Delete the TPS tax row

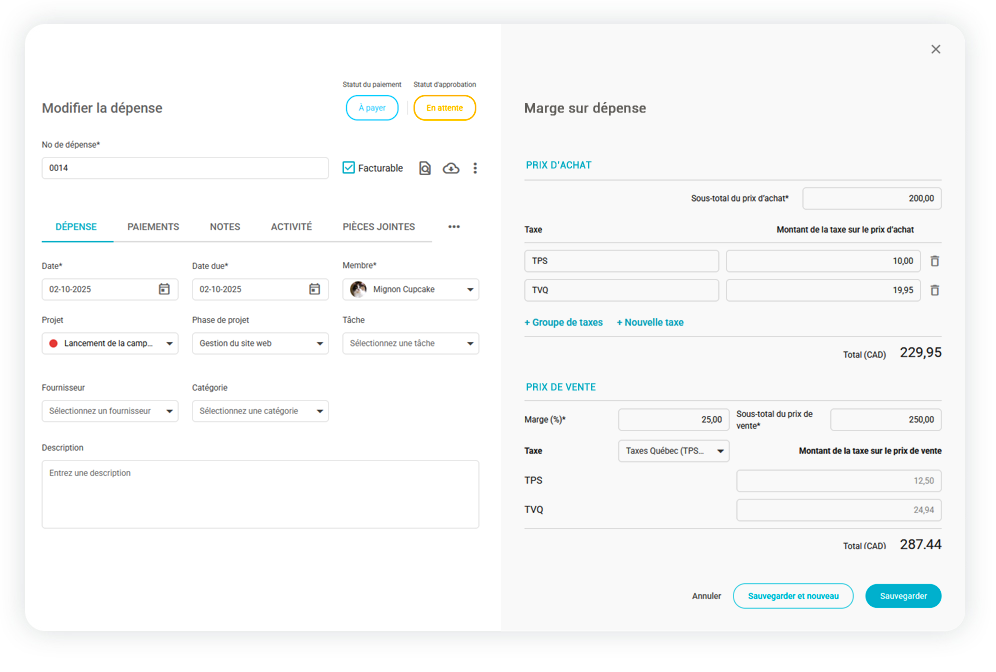(935, 261)
